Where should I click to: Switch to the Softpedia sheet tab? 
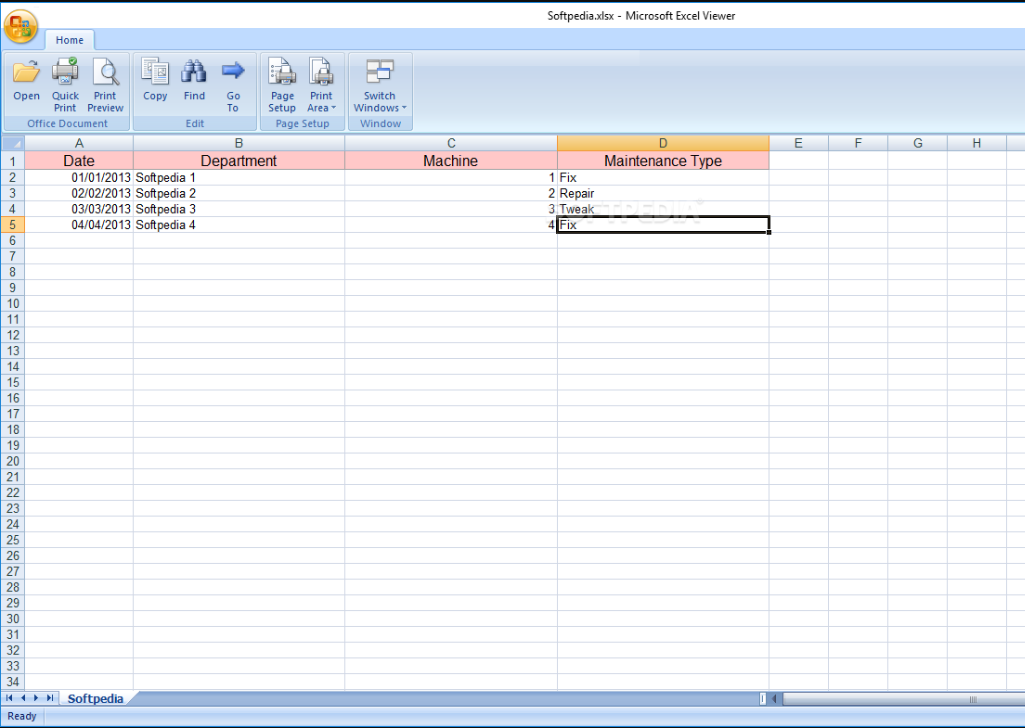tap(95, 699)
